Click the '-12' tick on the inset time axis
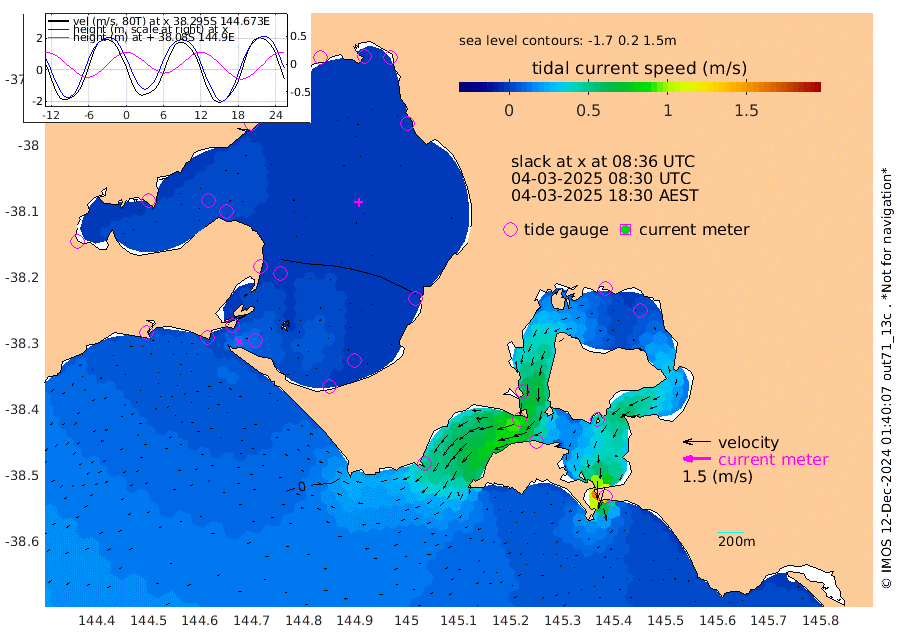This screenshot has height=632, width=900. click(52, 115)
